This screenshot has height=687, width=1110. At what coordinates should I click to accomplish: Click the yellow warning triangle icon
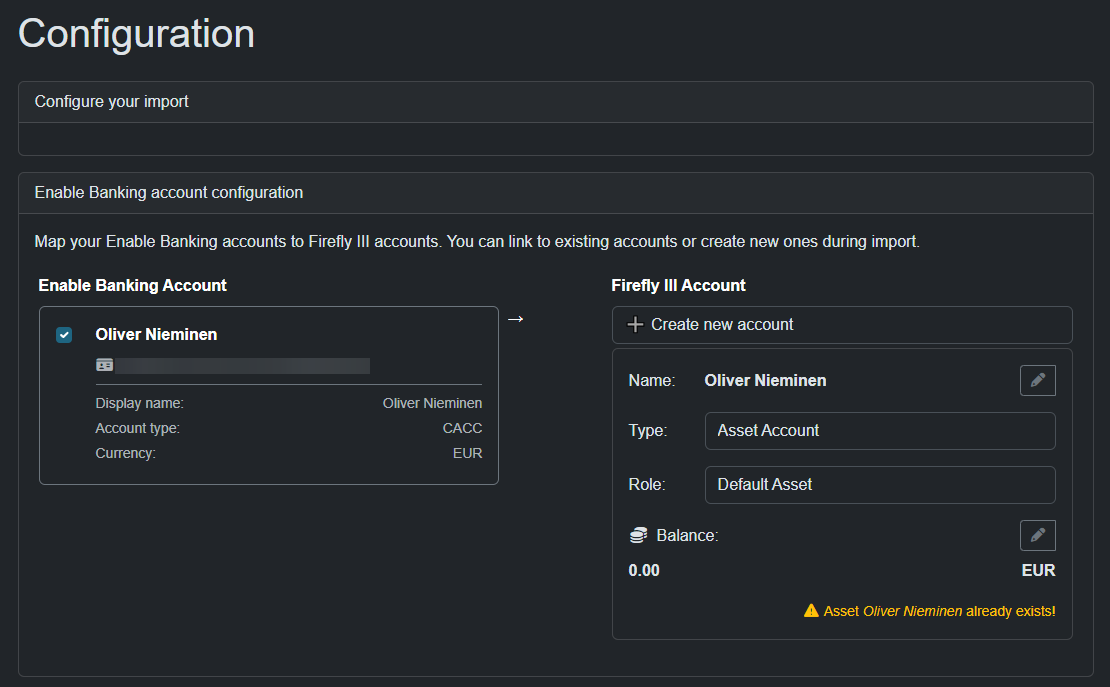pos(812,611)
